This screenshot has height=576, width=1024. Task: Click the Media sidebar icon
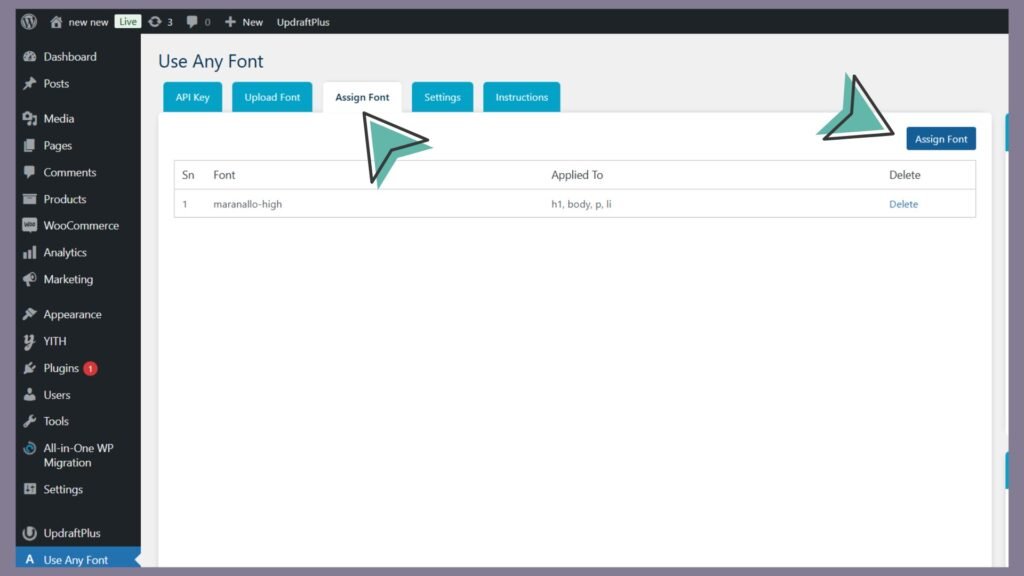(29, 118)
